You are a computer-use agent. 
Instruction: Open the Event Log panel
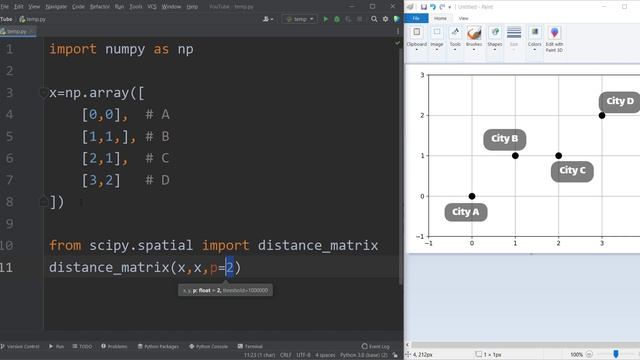coord(376,347)
